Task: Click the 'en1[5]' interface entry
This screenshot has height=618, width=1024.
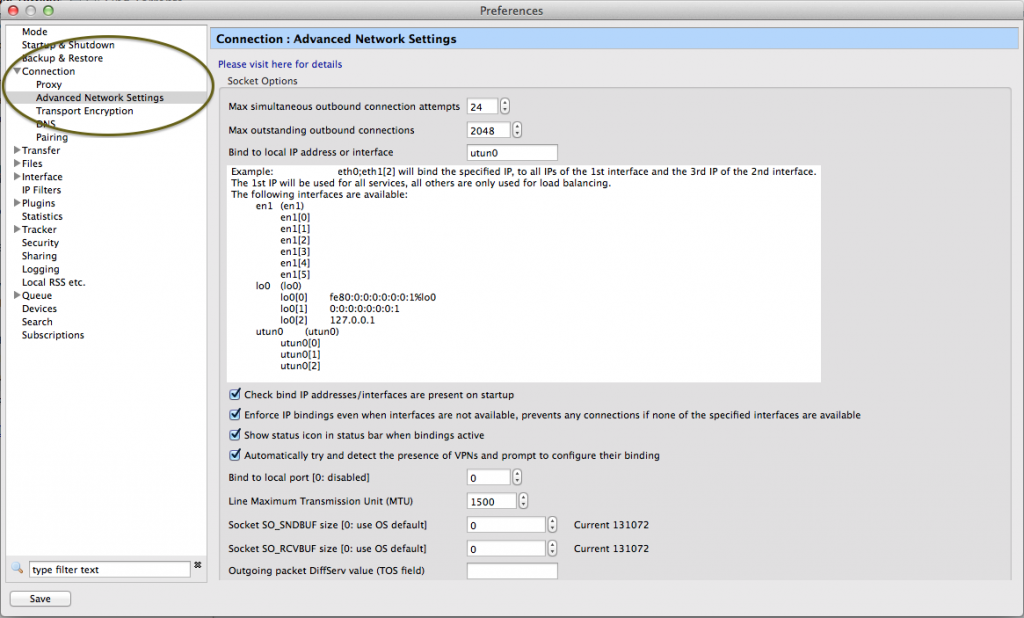Action: coord(295,274)
